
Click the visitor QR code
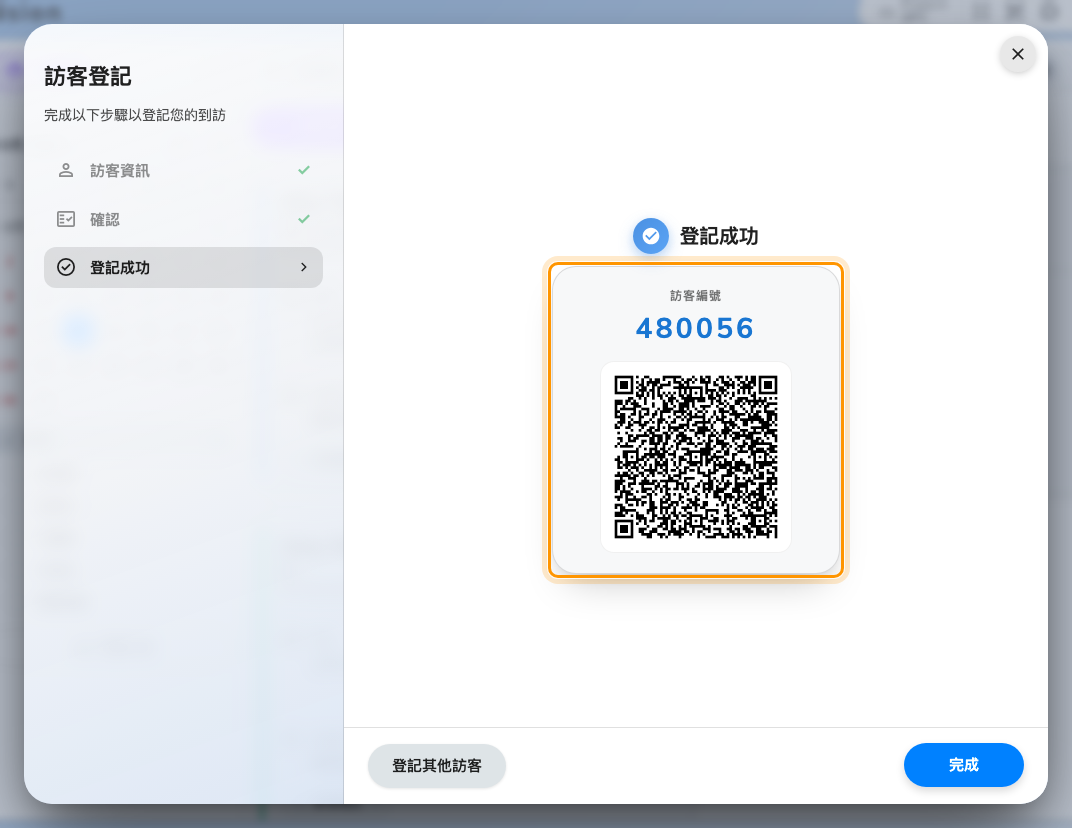pos(695,457)
